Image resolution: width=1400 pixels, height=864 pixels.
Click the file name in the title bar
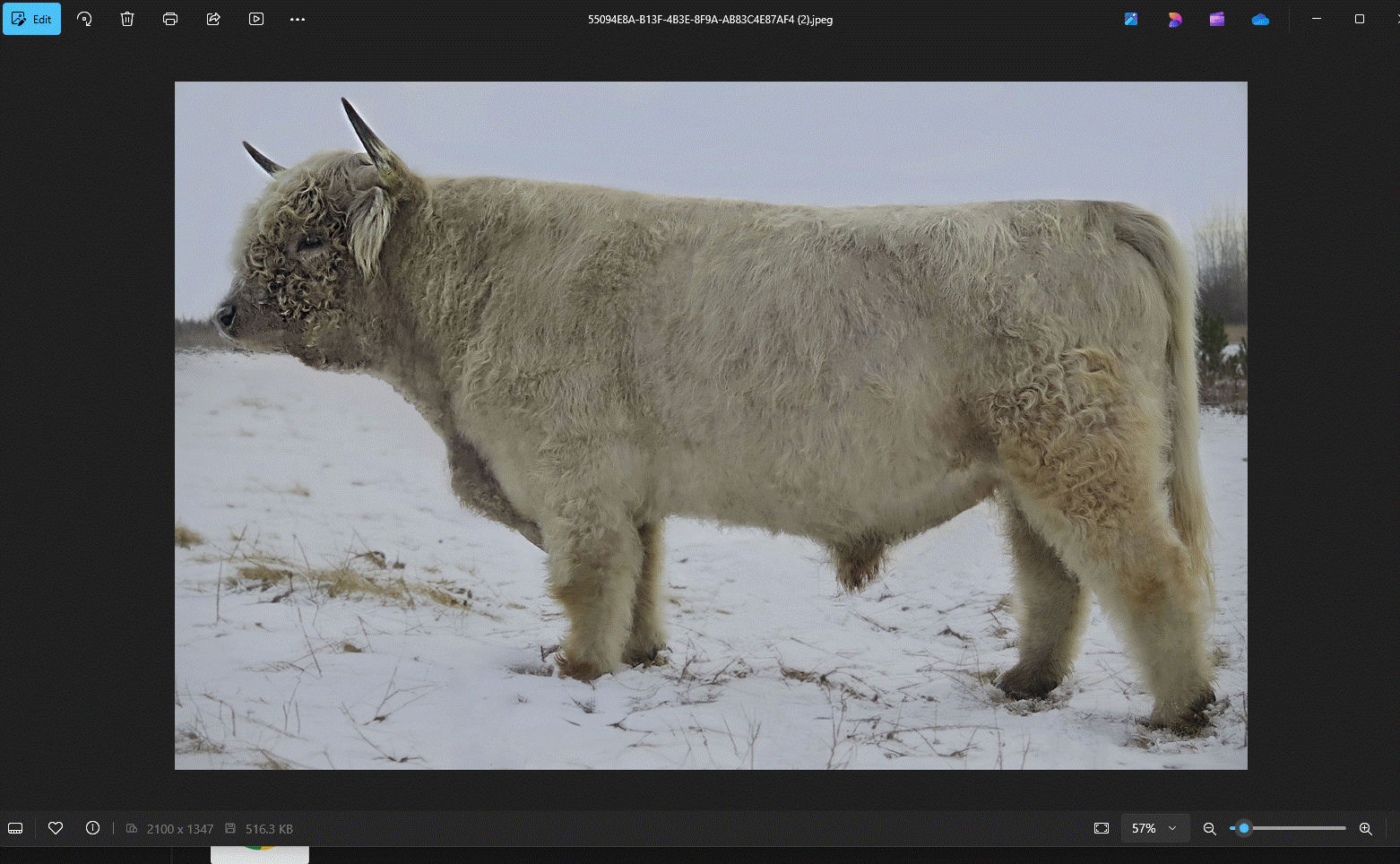(x=710, y=20)
